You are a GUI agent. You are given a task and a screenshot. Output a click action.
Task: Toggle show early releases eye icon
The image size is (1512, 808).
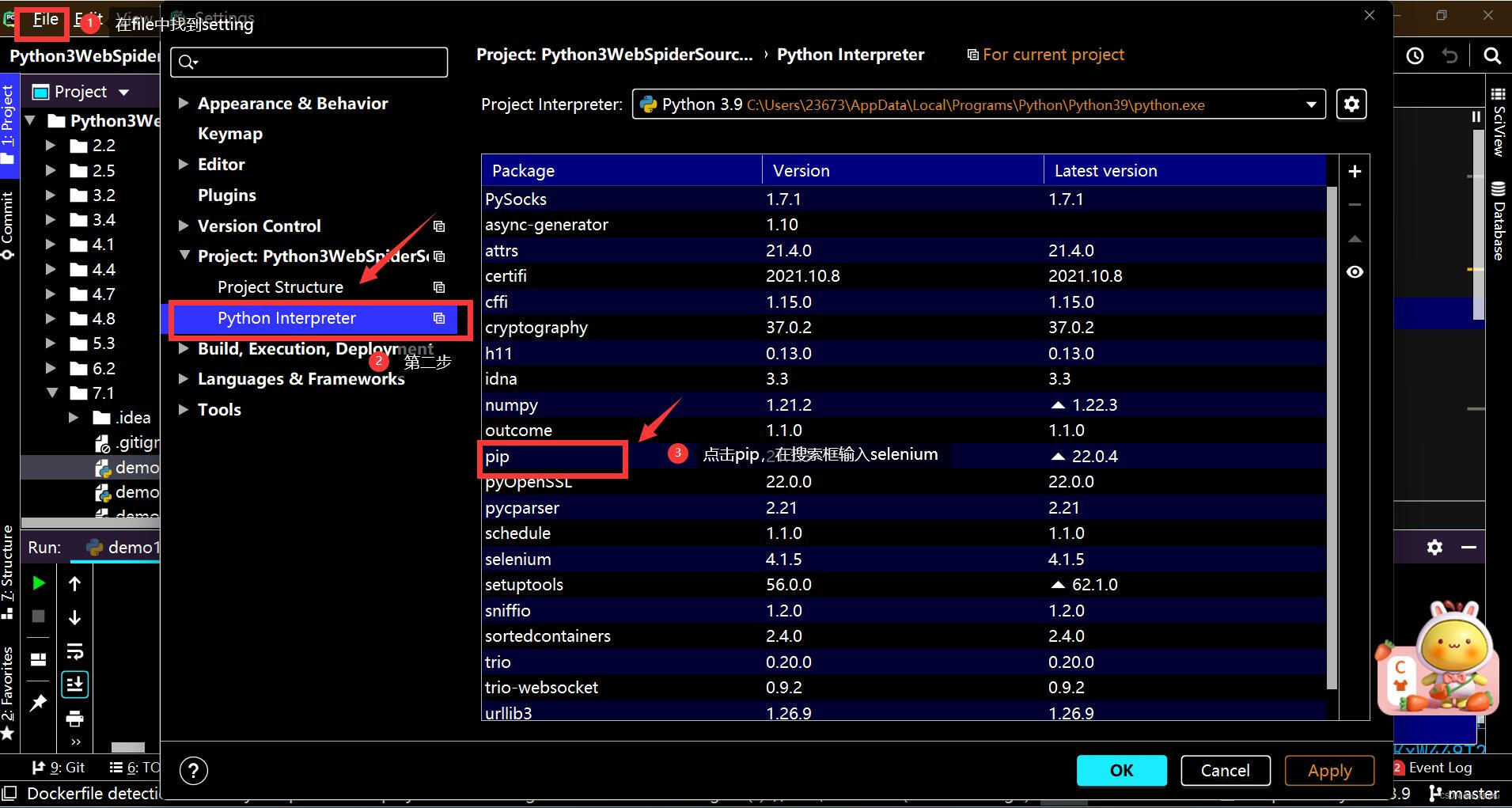[x=1355, y=272]
